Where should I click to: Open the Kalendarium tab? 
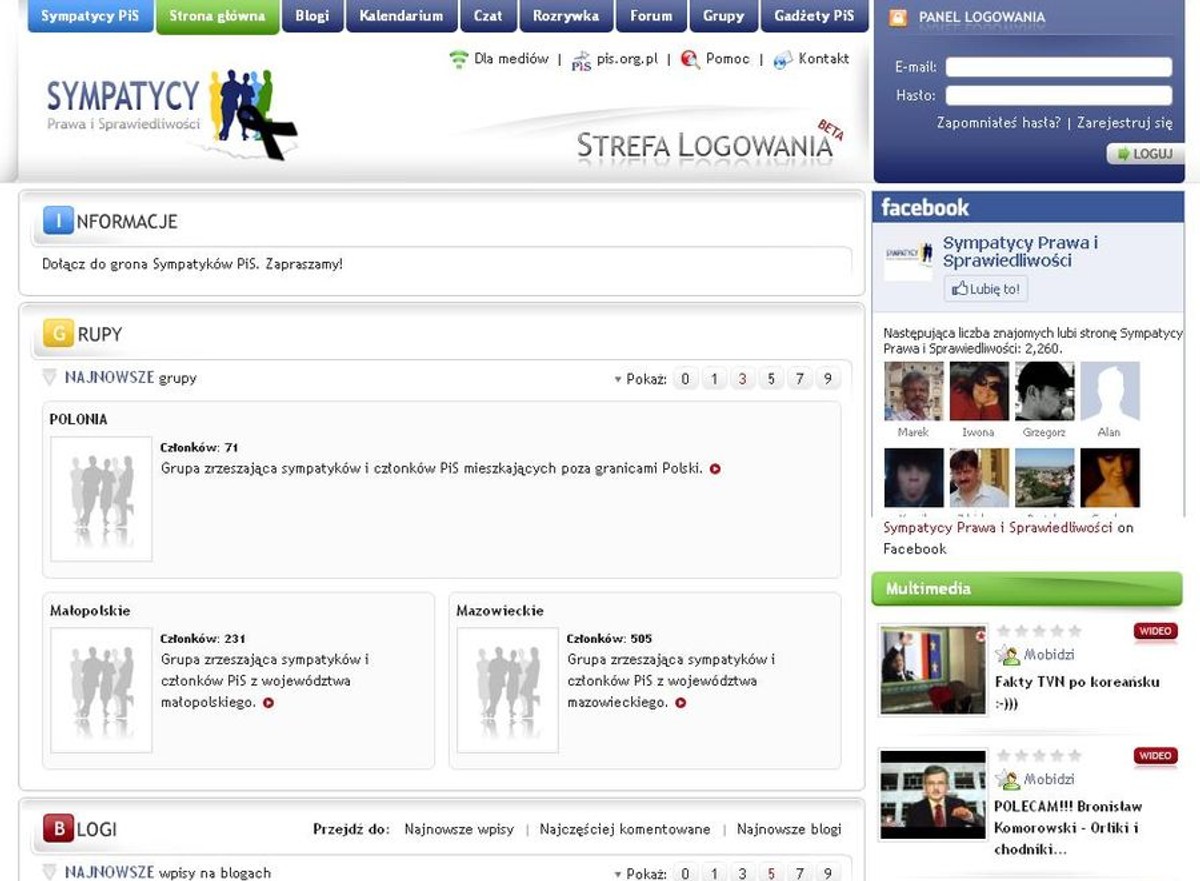point(401,16)
